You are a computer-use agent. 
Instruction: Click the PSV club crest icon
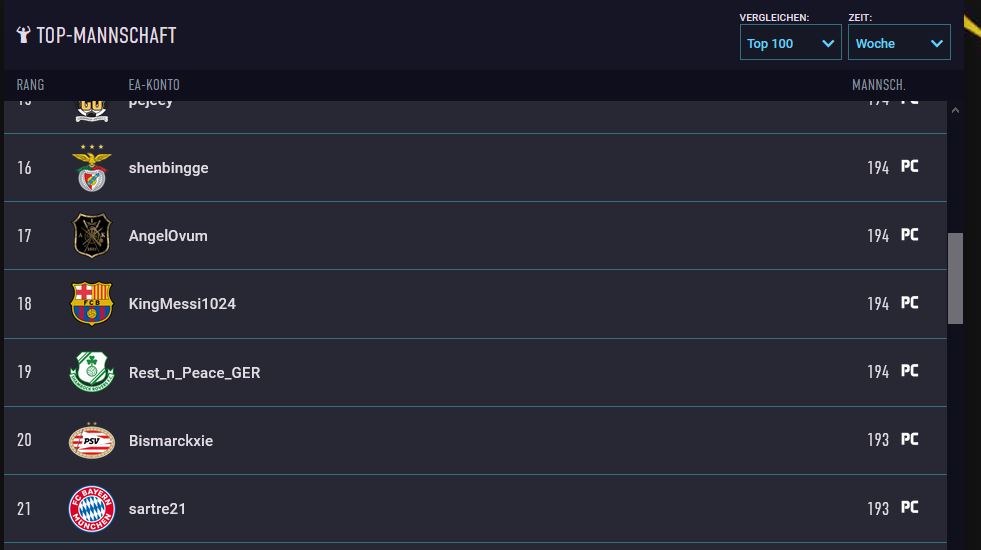tap(92, 440)
